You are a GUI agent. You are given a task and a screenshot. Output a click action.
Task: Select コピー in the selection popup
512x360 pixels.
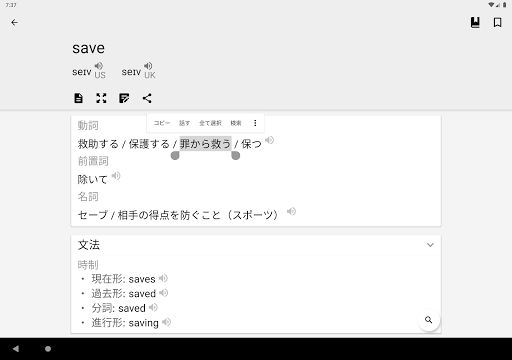(x=162, y=123)
